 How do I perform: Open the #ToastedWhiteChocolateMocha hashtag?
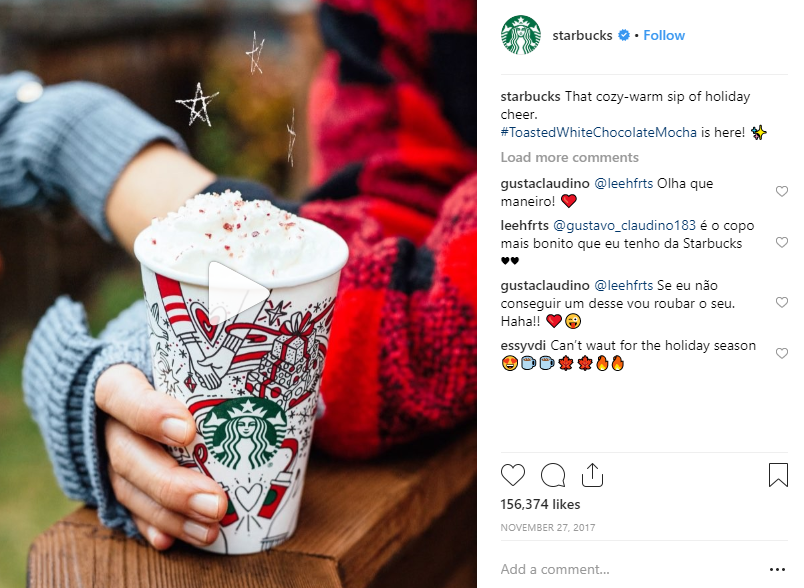click(x=598, y=132)
